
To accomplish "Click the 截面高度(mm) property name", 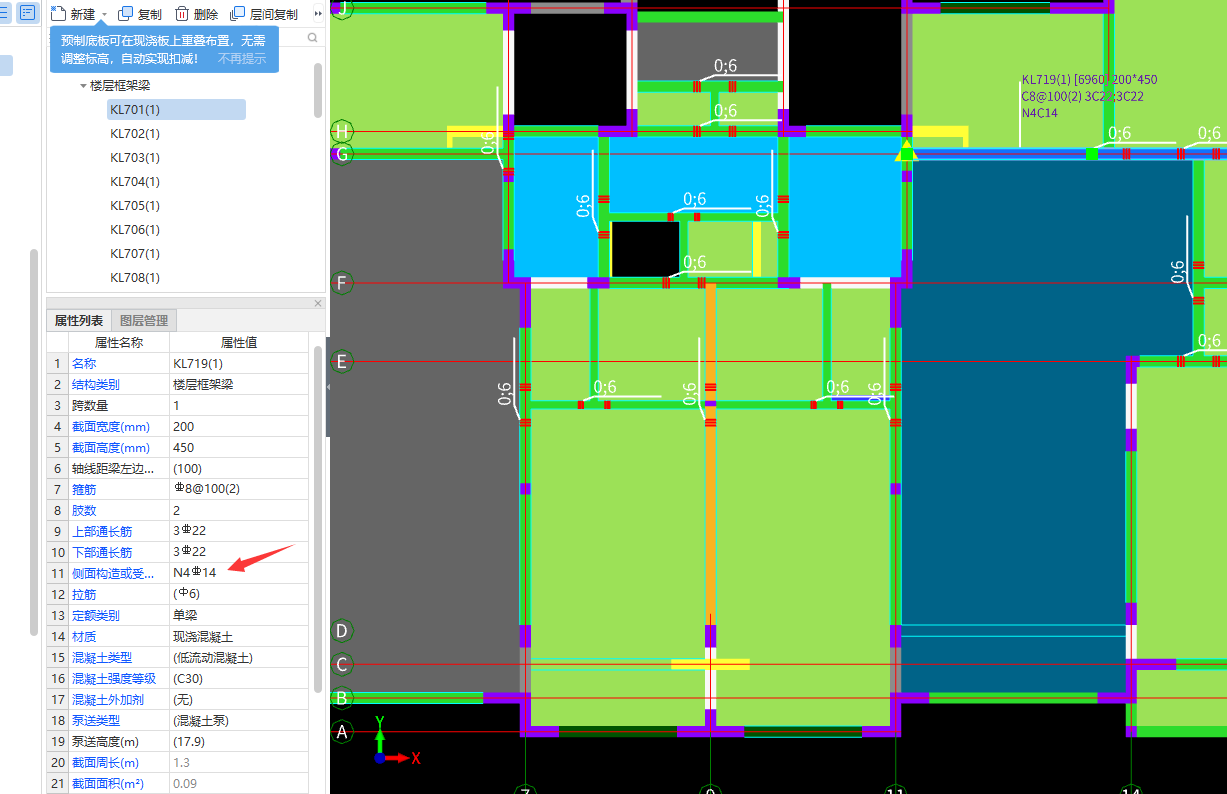I will point(111,447).
